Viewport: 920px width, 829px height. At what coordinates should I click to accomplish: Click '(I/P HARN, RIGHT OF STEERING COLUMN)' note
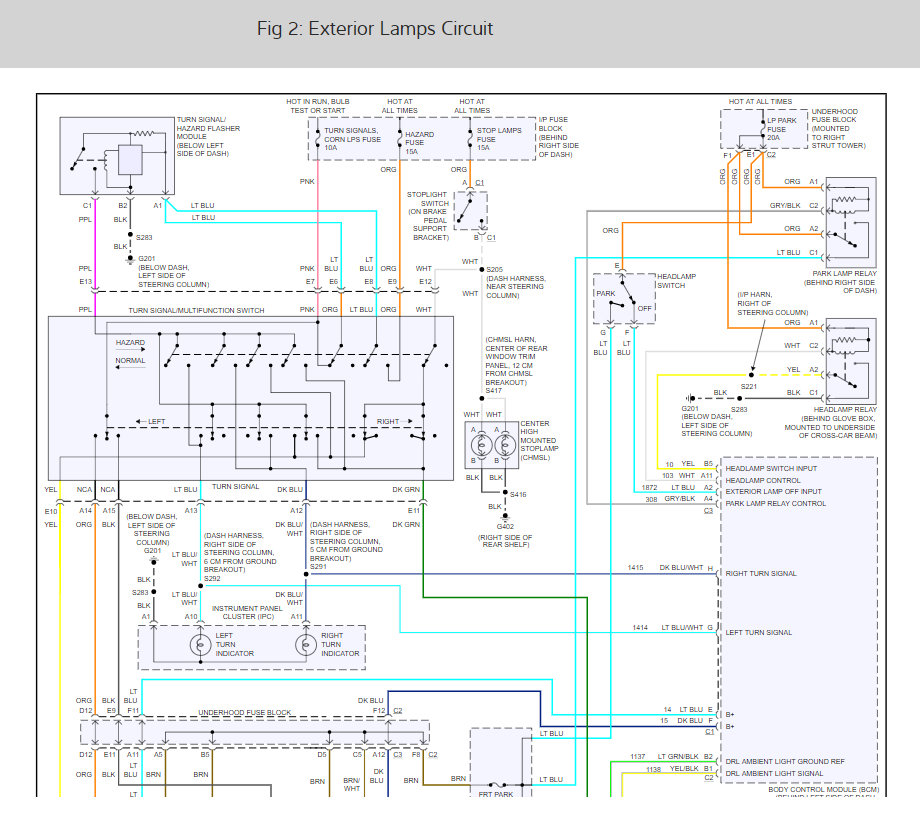(x=773, y=304)
